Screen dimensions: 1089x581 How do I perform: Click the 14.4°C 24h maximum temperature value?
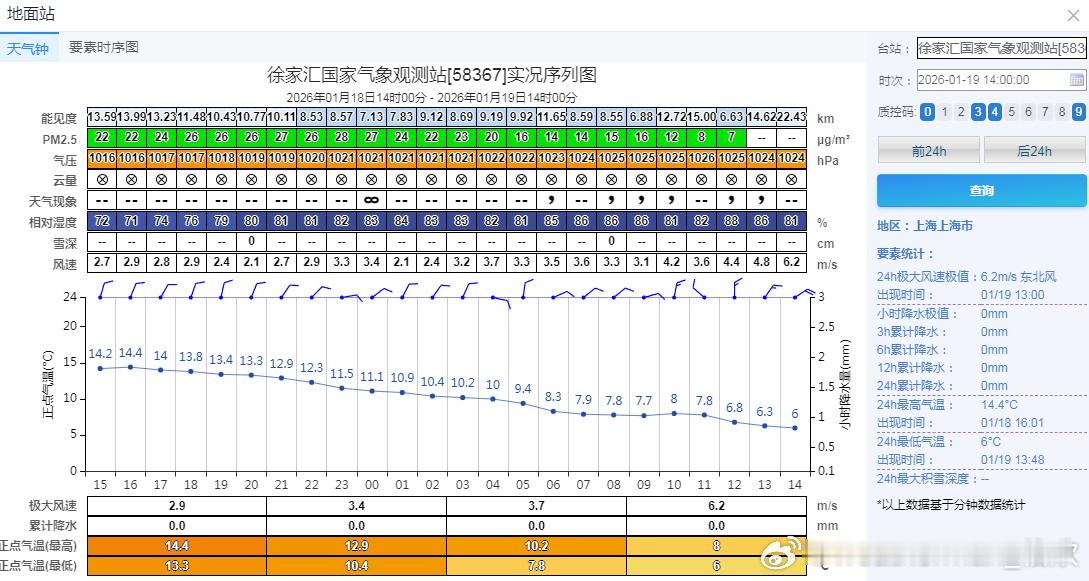[x=999, y=405]
